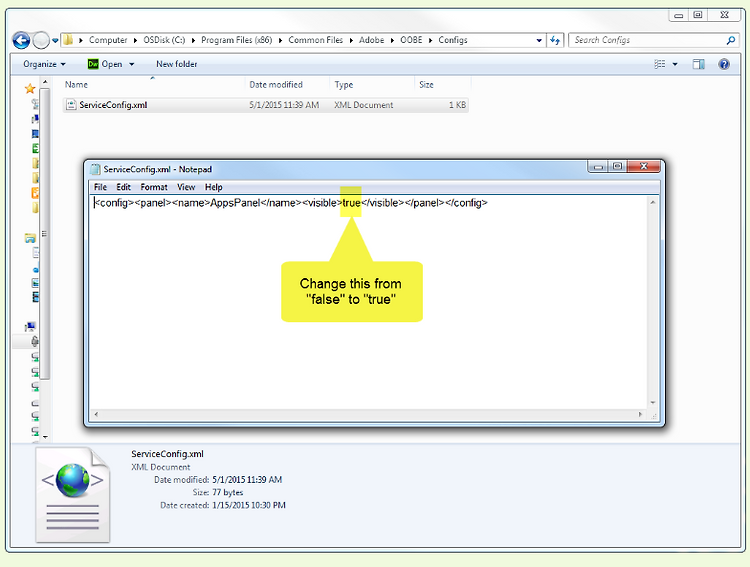The image size is (750, 567).
Task: Open Notepad View menu
Action: tap(186, 187)
